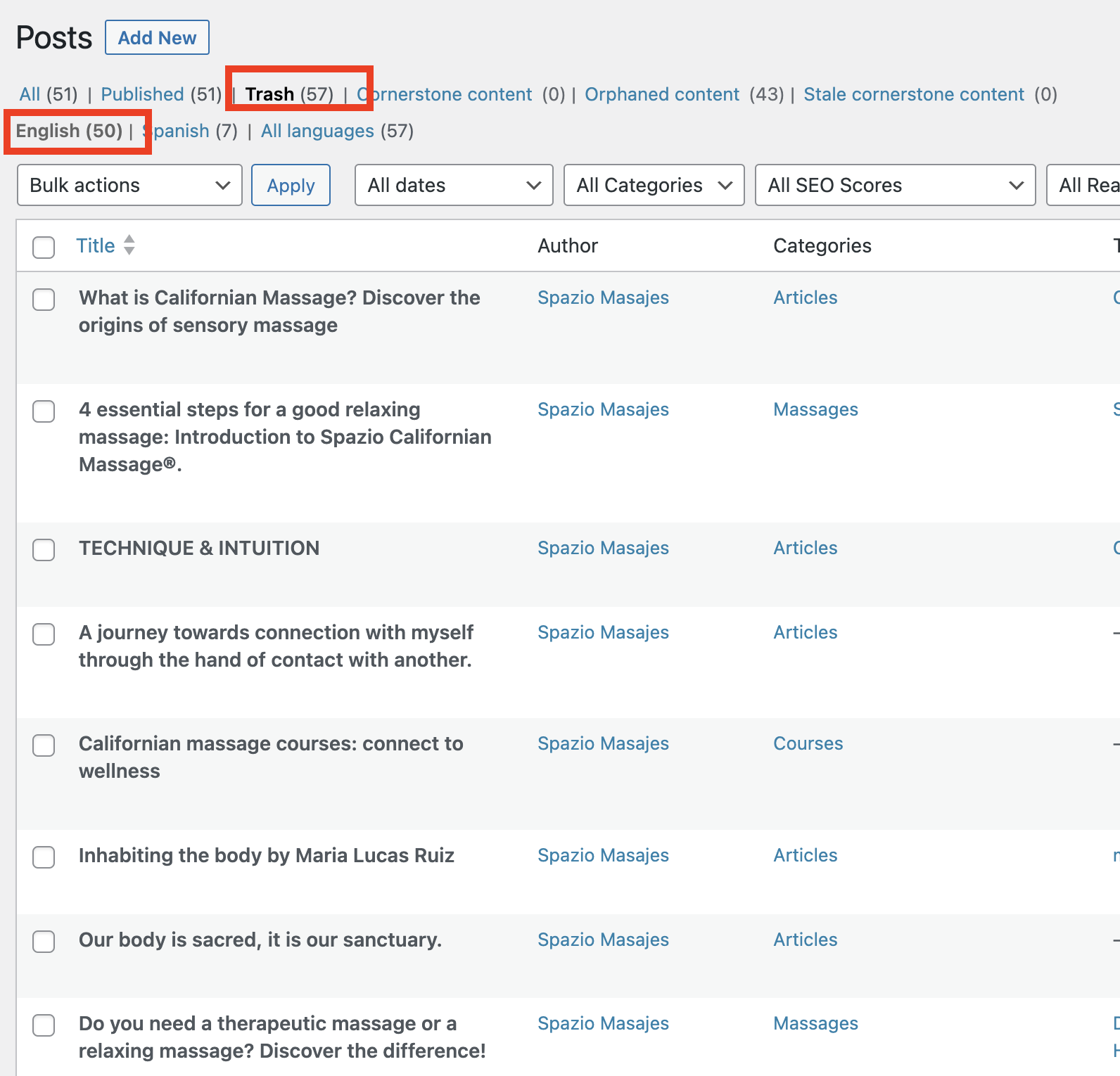Check the 'Inhabiting the body' post checkbox

point(44,857)
